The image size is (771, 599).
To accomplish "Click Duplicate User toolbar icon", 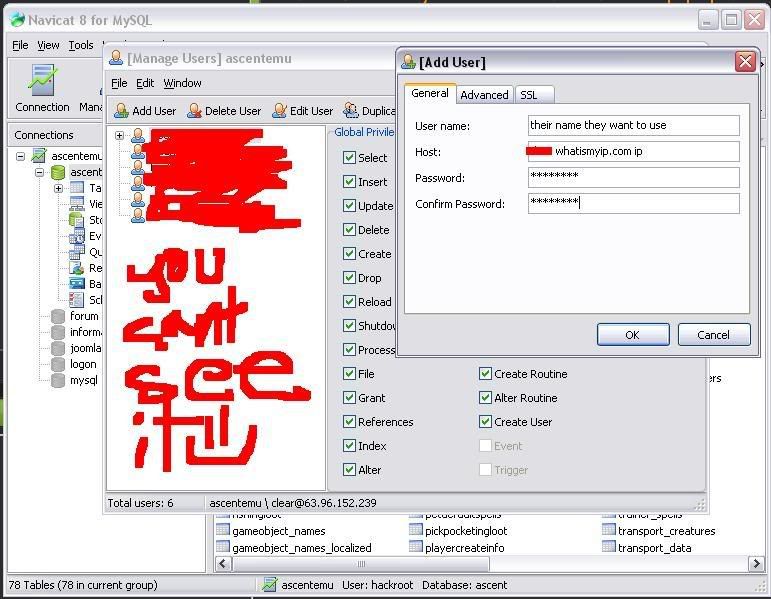I will point(370,111).
